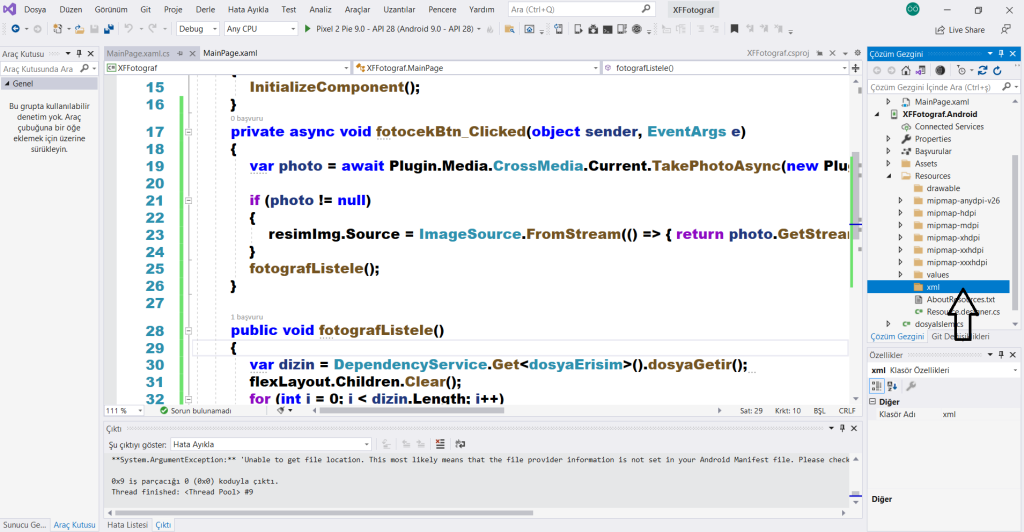Select the xml folder in Solution Explorer
1024x532 pixels.
pyautogui.click(x=932, y=287)
